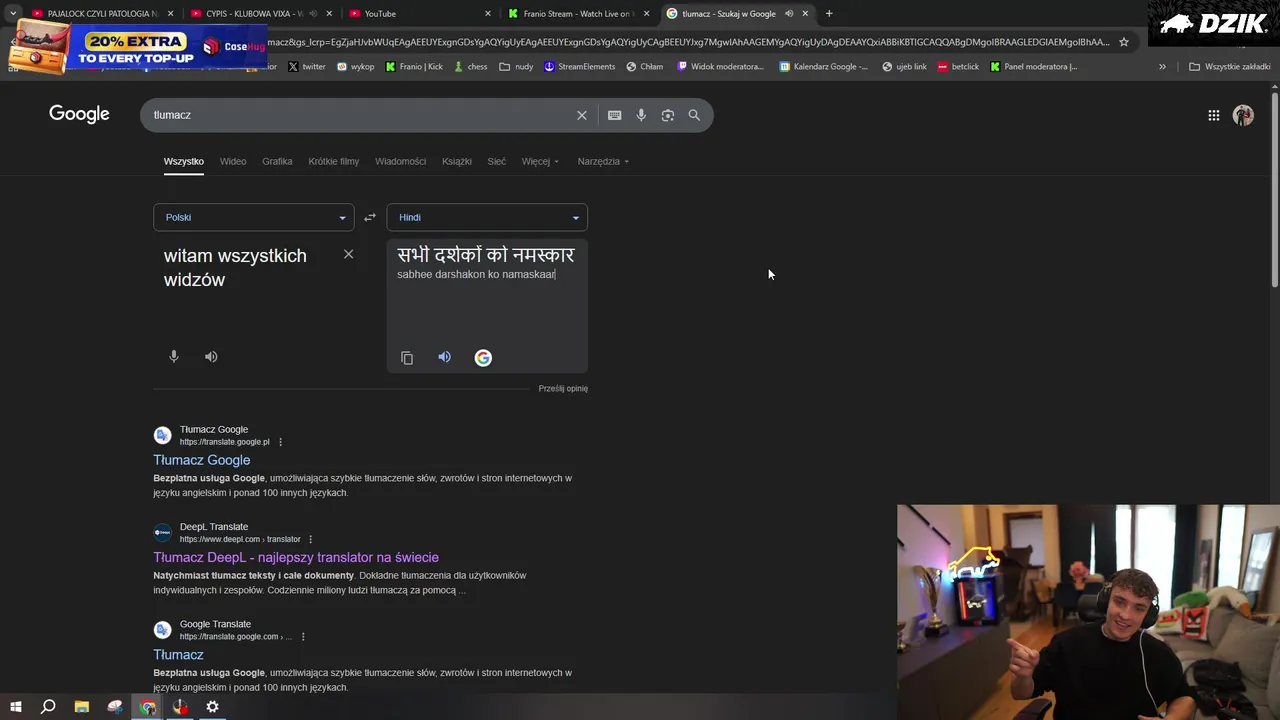Bookmark this page with the star icon
Viewport: 1280px width, 720px height.
click(1124, 42)
